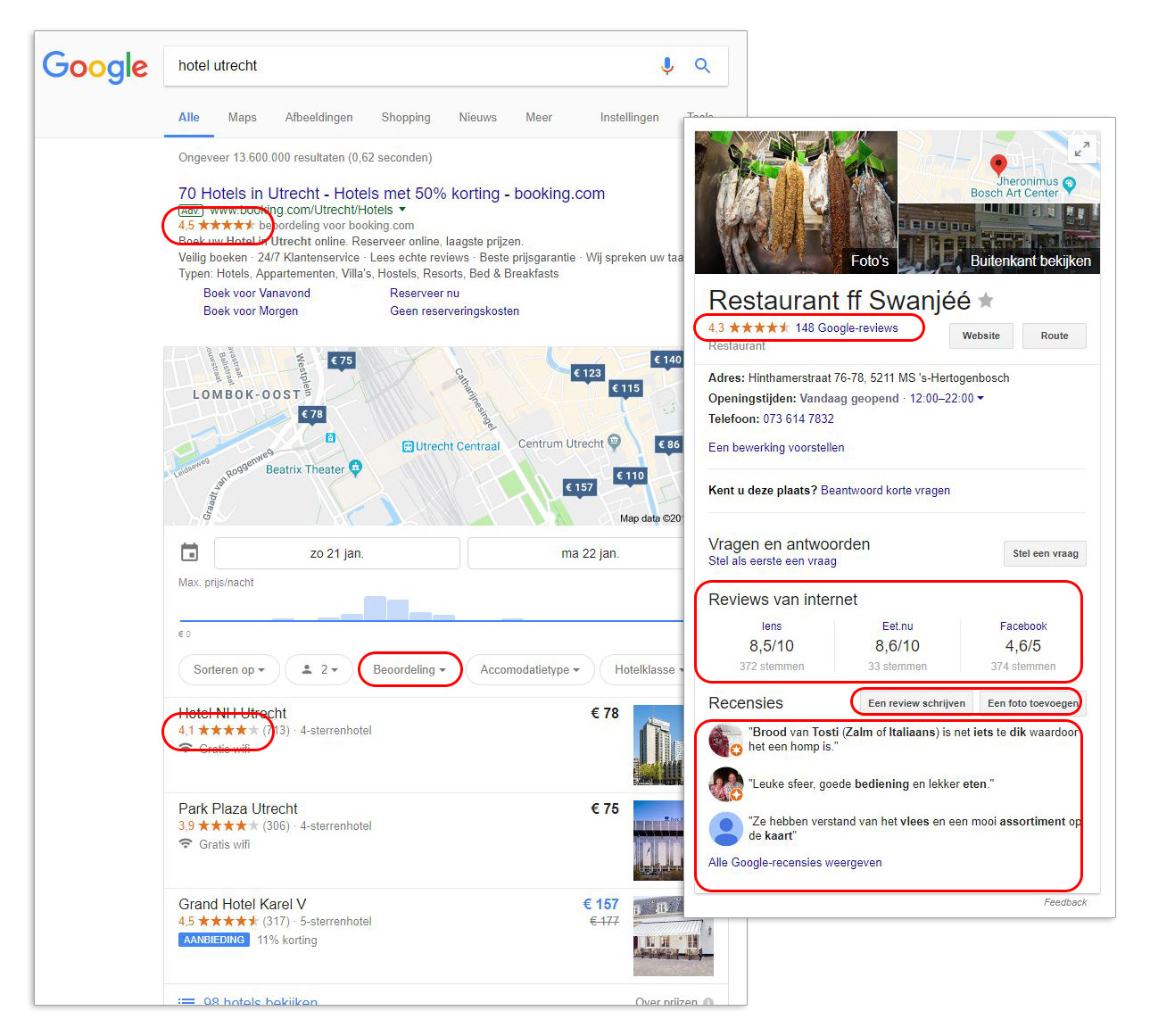The height and width of the screenshot is (1036, 1150).
Task: Click the Website button
Action: tap(980, 336)
